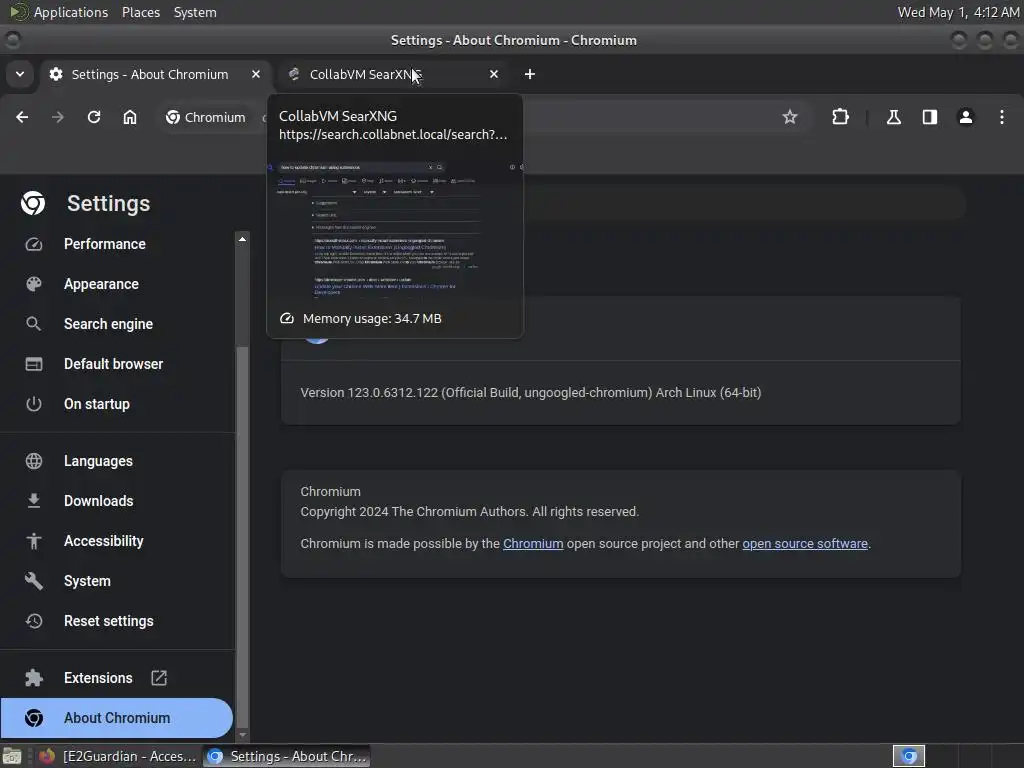Open the Extensions puzzle-piece toolbar button
The image size is (1024, 768).
pos(840,117)
